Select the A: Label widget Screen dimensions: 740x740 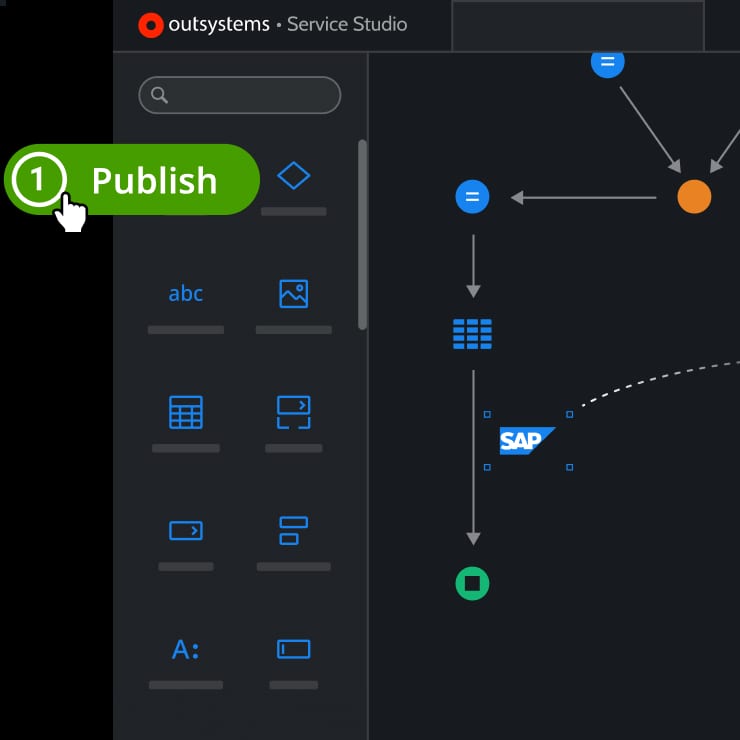coord(185,649)
